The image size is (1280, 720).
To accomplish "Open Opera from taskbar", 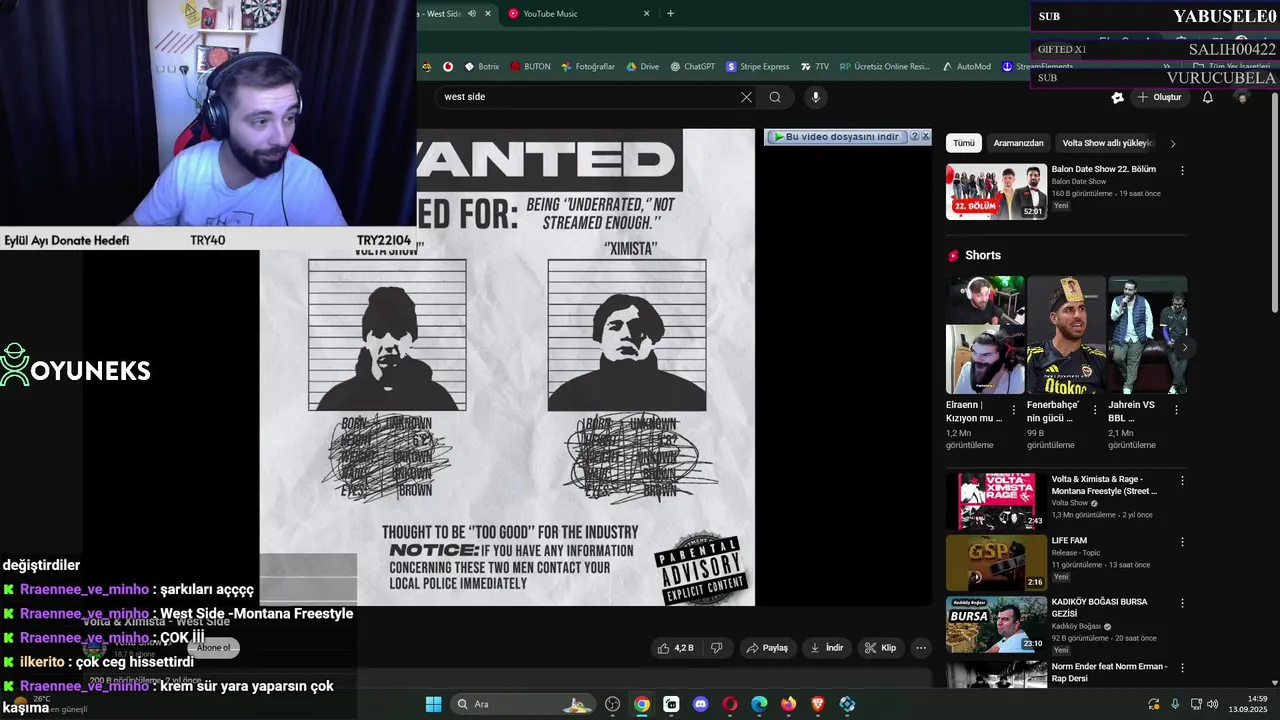I will tap(730, 704).
